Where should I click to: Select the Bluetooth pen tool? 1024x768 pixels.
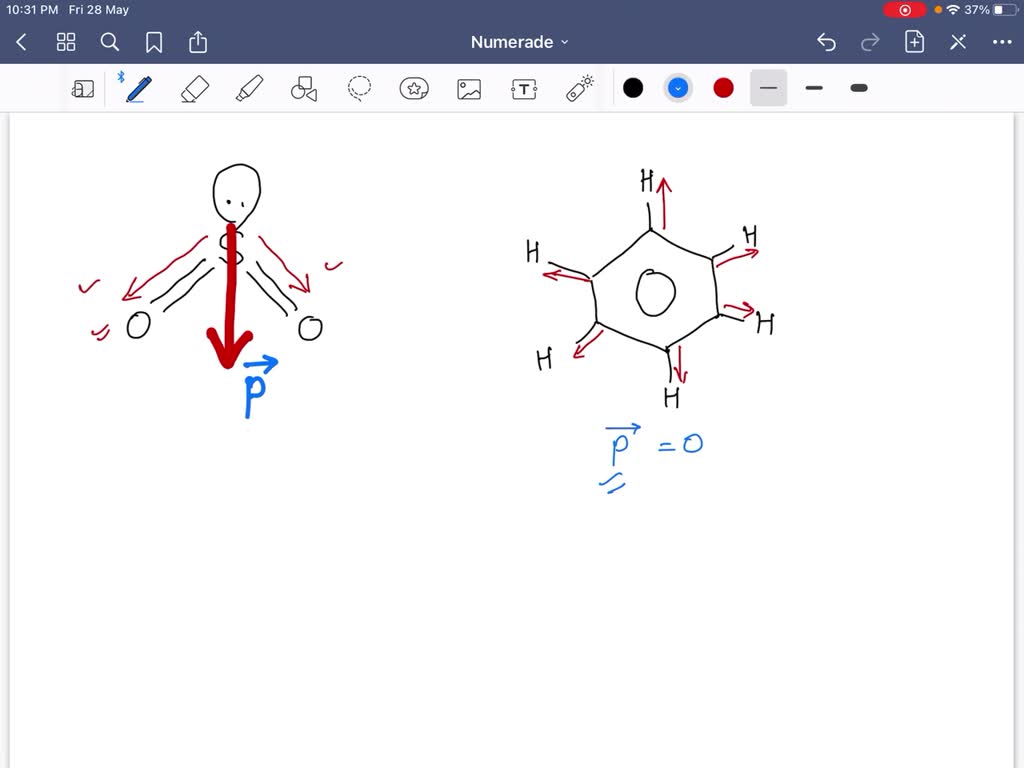137,88
